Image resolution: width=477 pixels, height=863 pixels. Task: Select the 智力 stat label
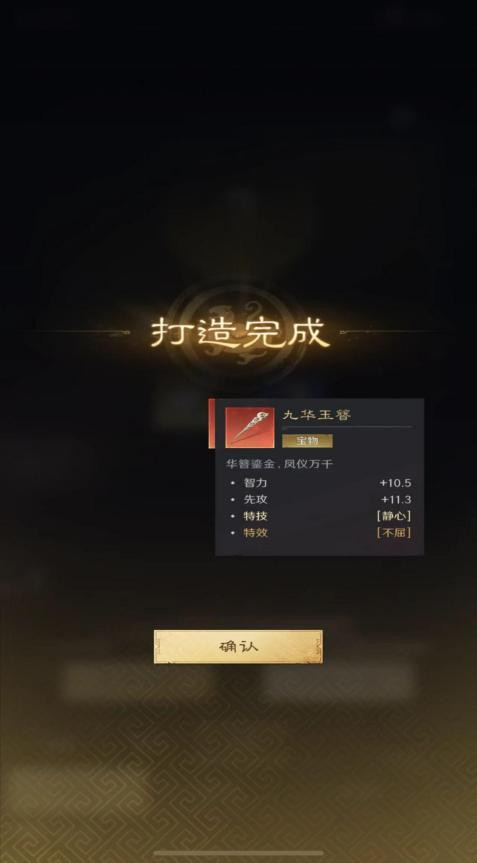(x=255, y=483)
